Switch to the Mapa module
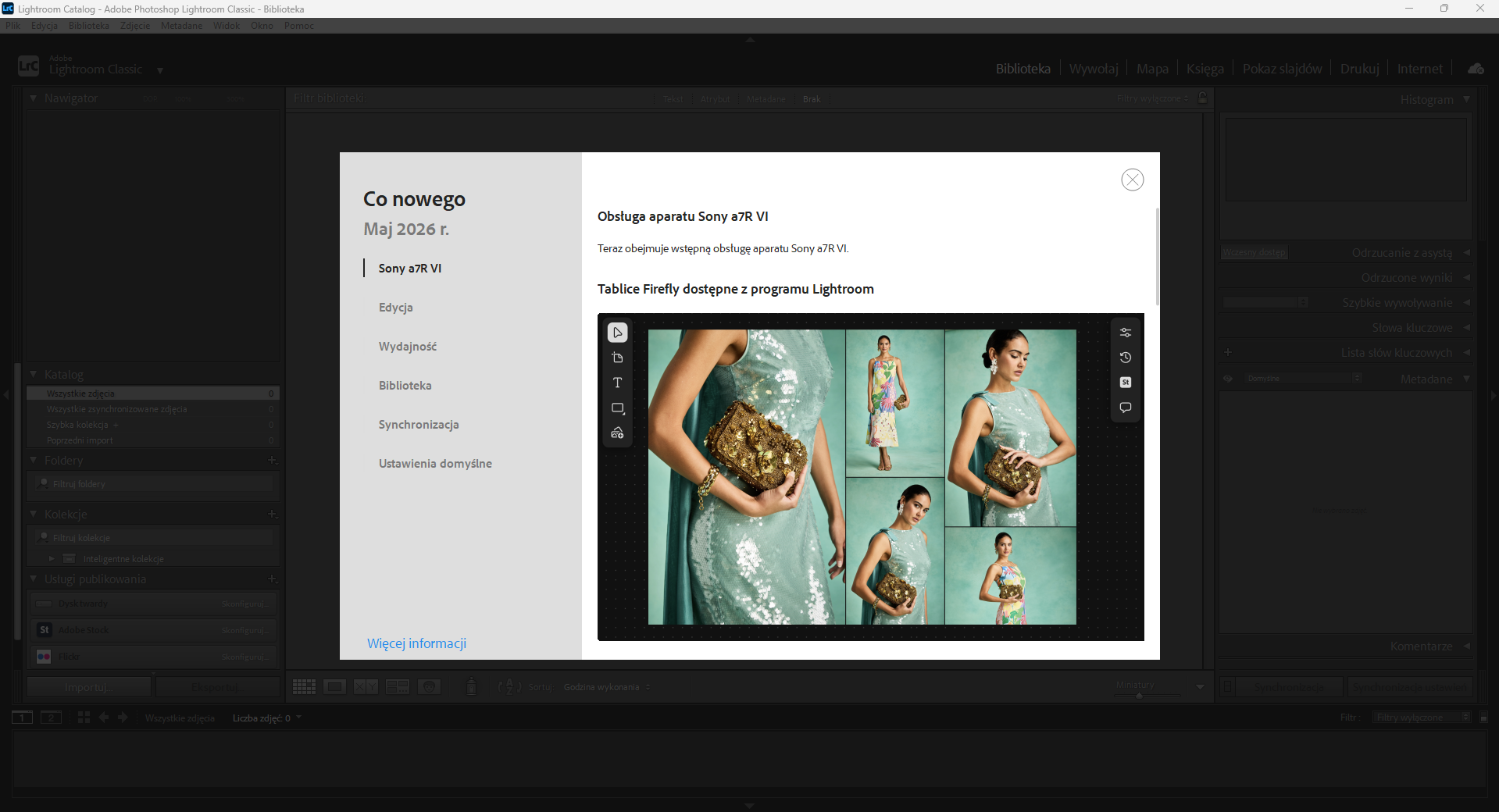The image size is (1499, 812). pyautogui.click(x=1152, y=69)
